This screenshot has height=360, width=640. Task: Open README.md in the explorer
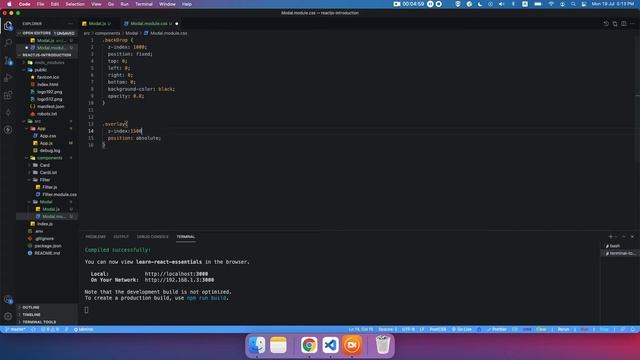(47, 253)
